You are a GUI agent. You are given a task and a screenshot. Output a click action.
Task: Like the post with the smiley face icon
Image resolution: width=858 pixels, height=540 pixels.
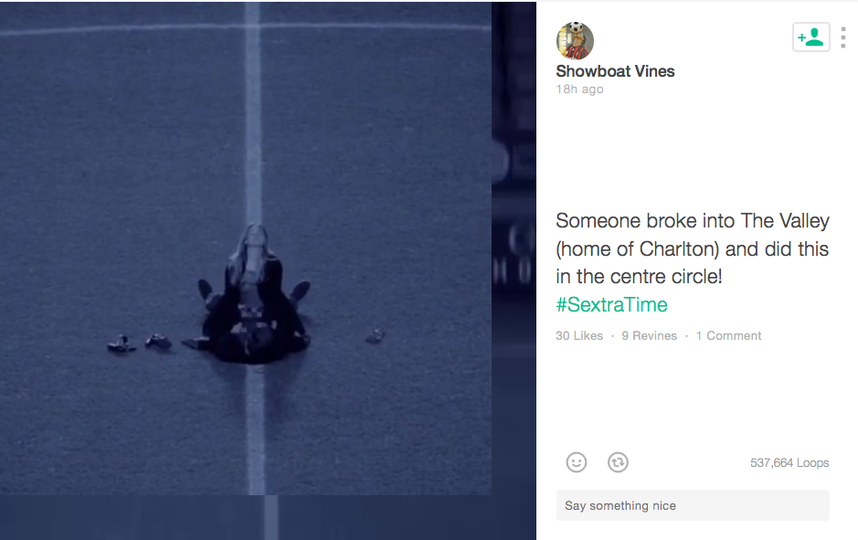[x=576, y=462]
